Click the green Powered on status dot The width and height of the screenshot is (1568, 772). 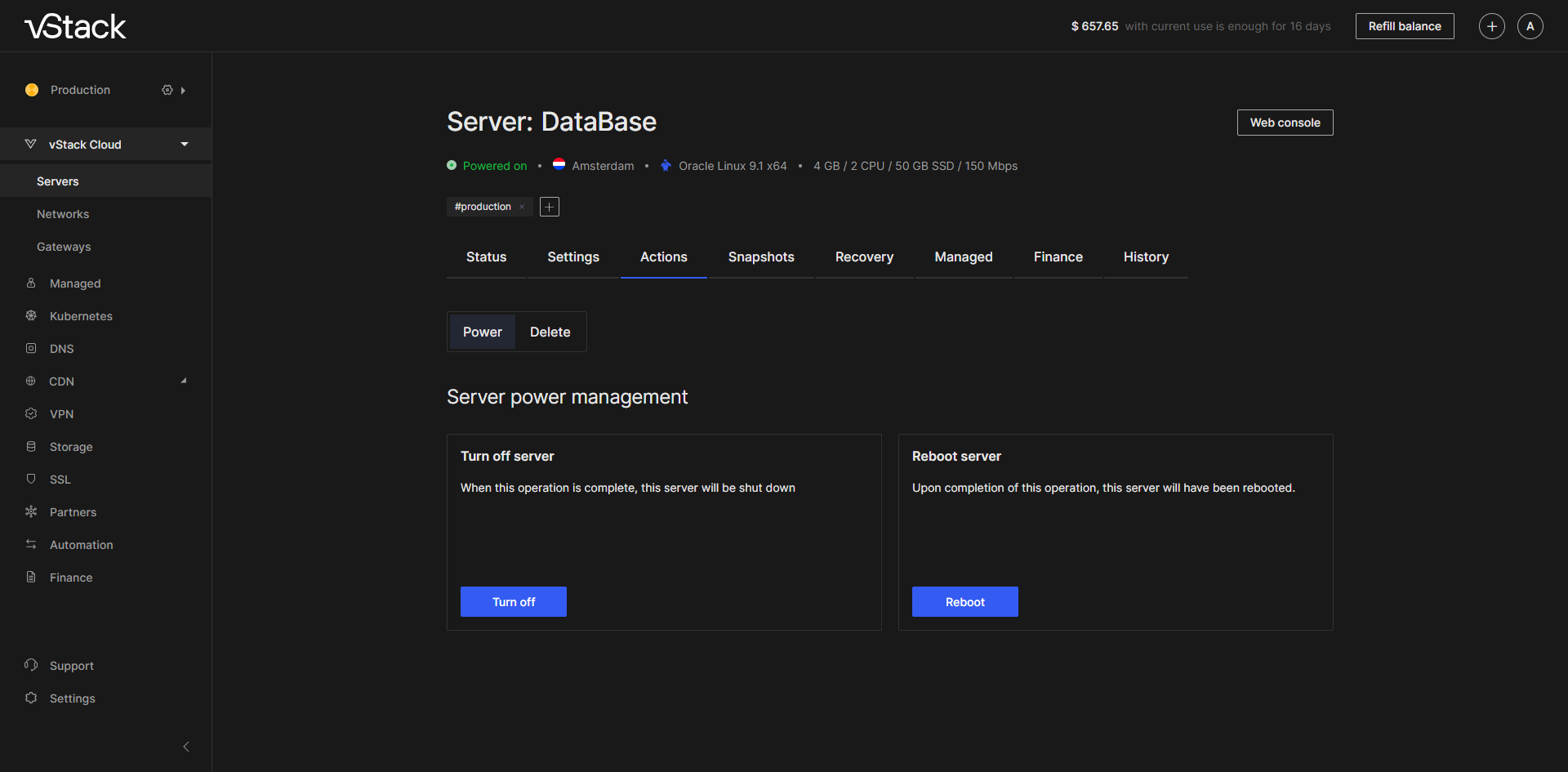[x=452, y=165]
